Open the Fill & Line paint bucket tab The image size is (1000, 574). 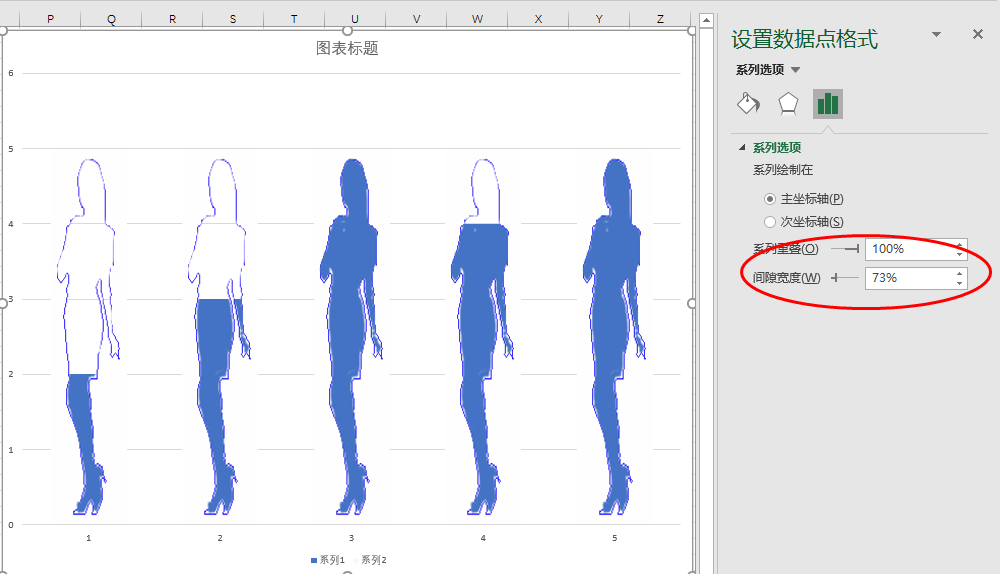coord(748,103)
